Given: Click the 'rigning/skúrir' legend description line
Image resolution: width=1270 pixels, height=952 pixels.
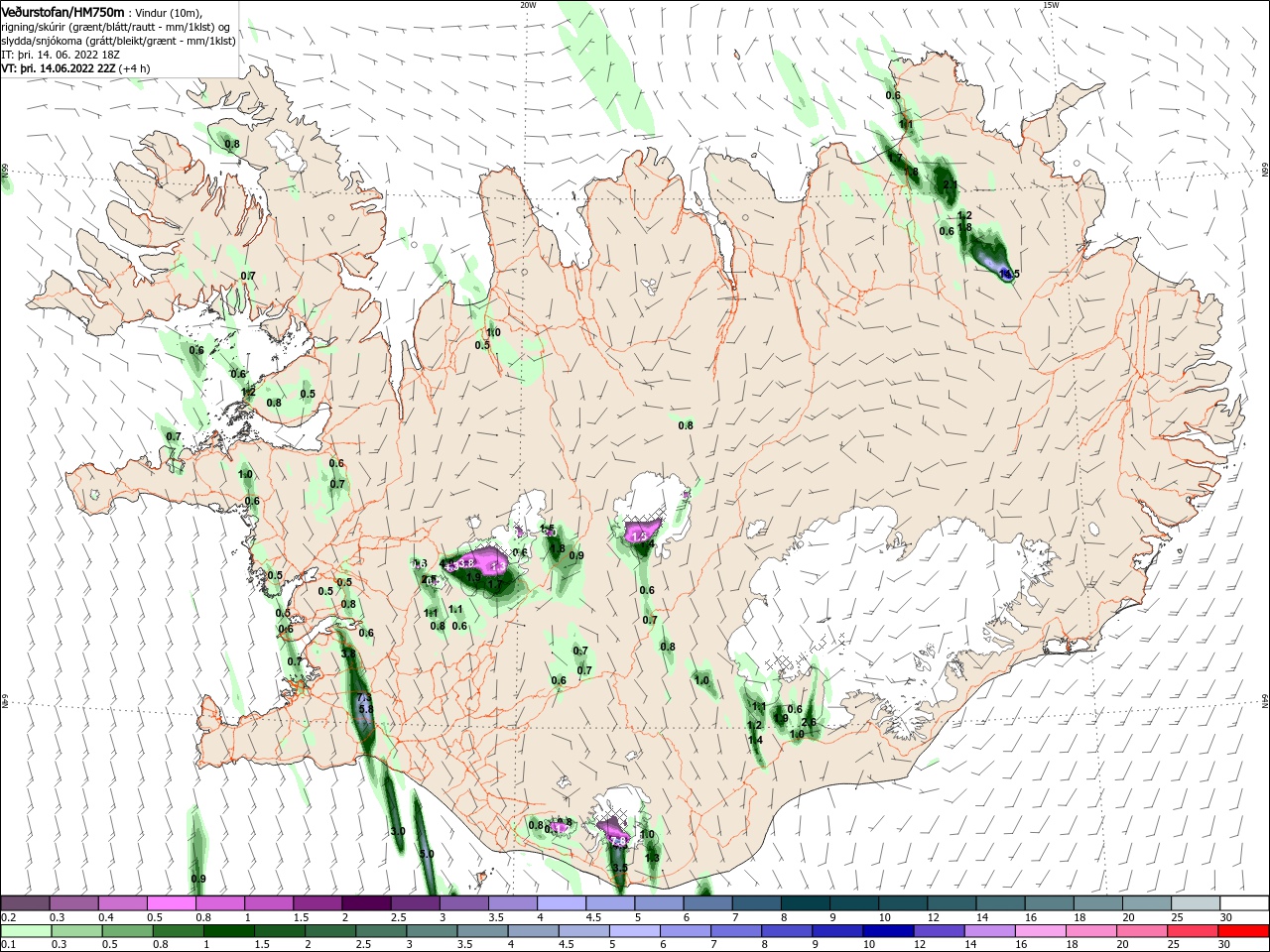Looking at the screenshot, I should click(116, 27).
